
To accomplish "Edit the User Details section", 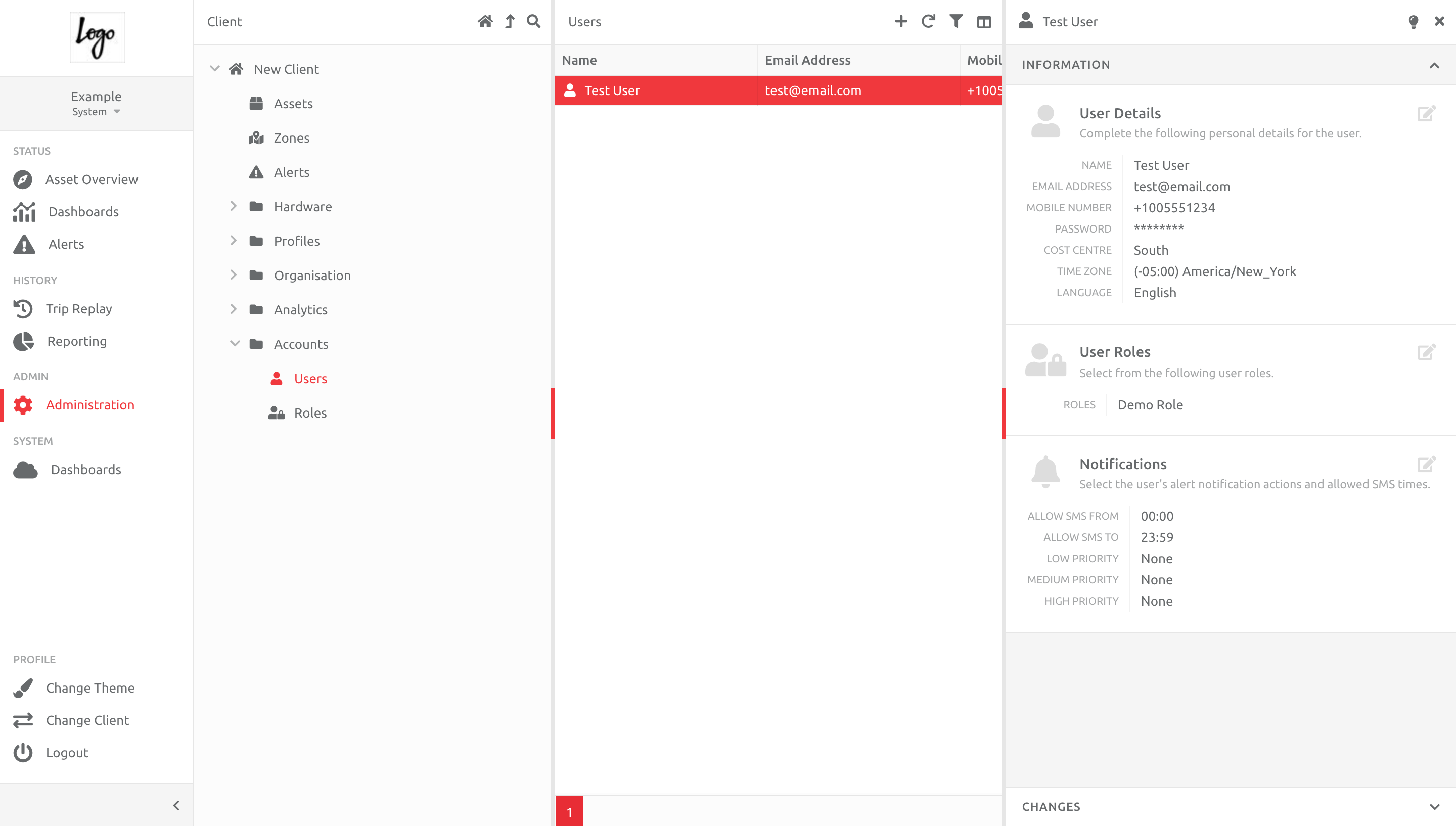I will [1427, 113].
